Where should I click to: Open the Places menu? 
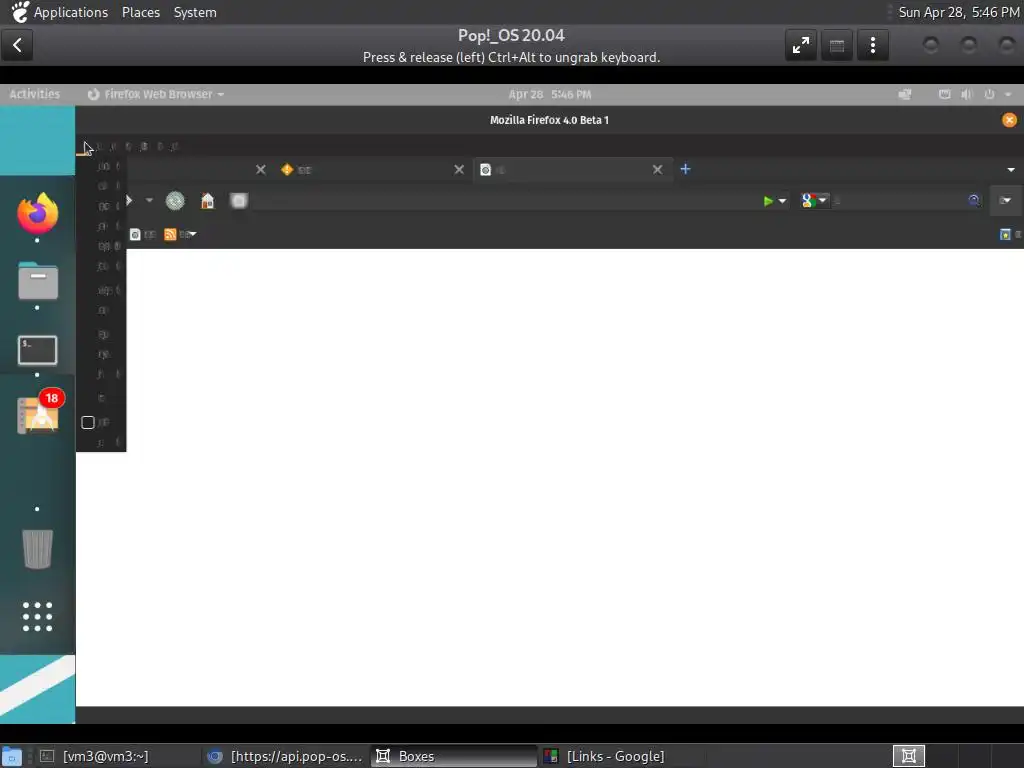(140, 12)
